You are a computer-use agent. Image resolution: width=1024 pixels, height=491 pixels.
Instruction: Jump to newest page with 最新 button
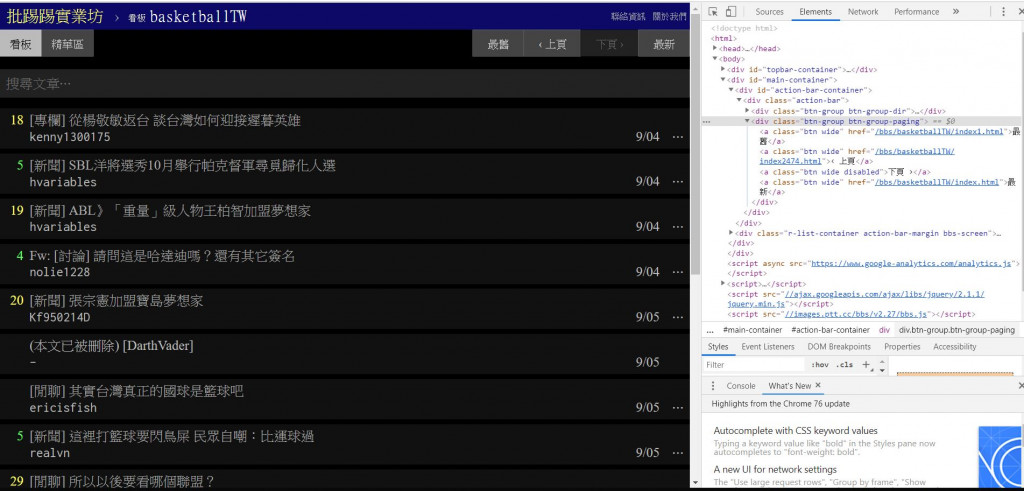point(664,44)
